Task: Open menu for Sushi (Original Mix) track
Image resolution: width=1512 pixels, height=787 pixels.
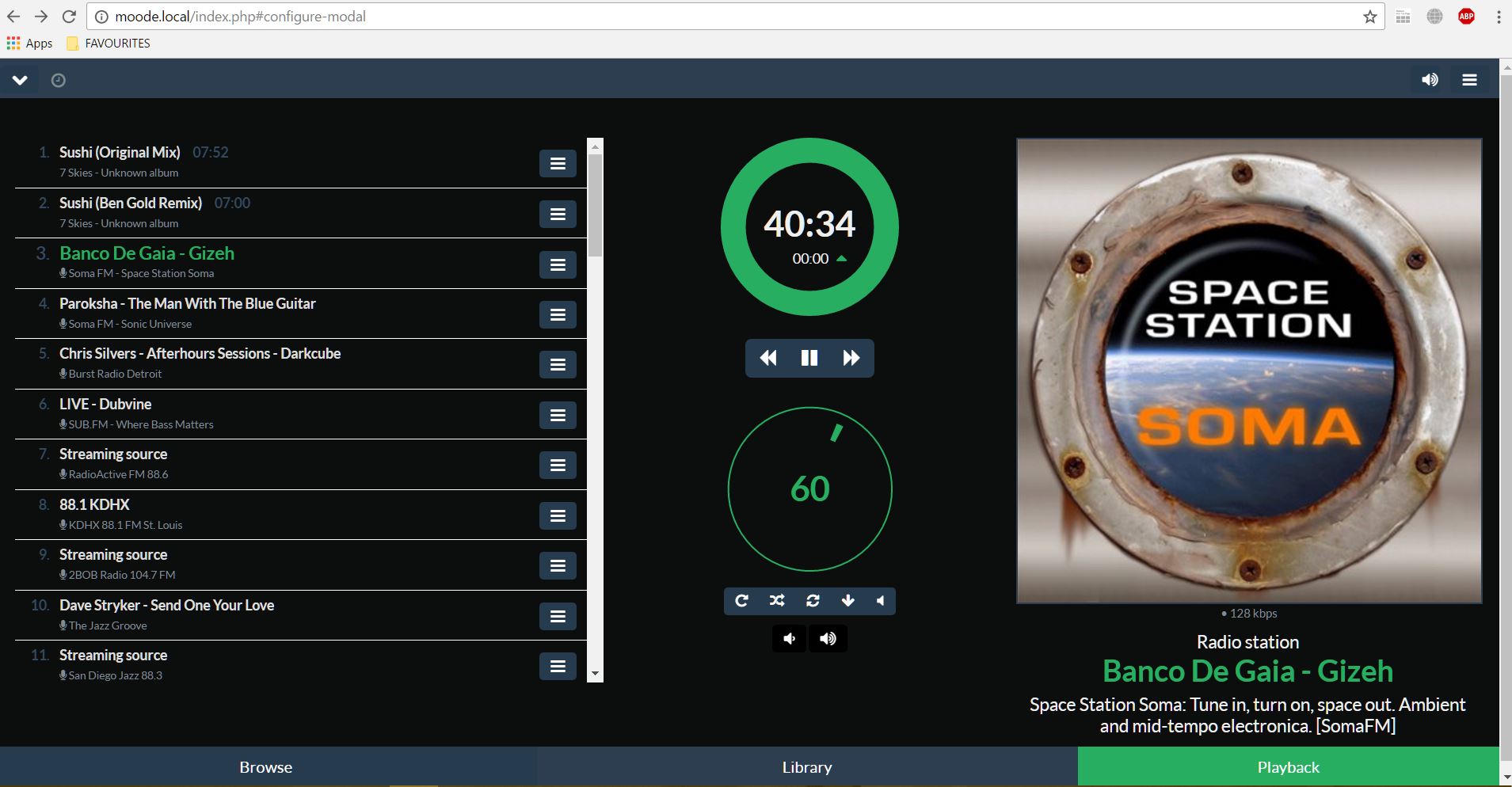Action: click(x=558, y=164)
